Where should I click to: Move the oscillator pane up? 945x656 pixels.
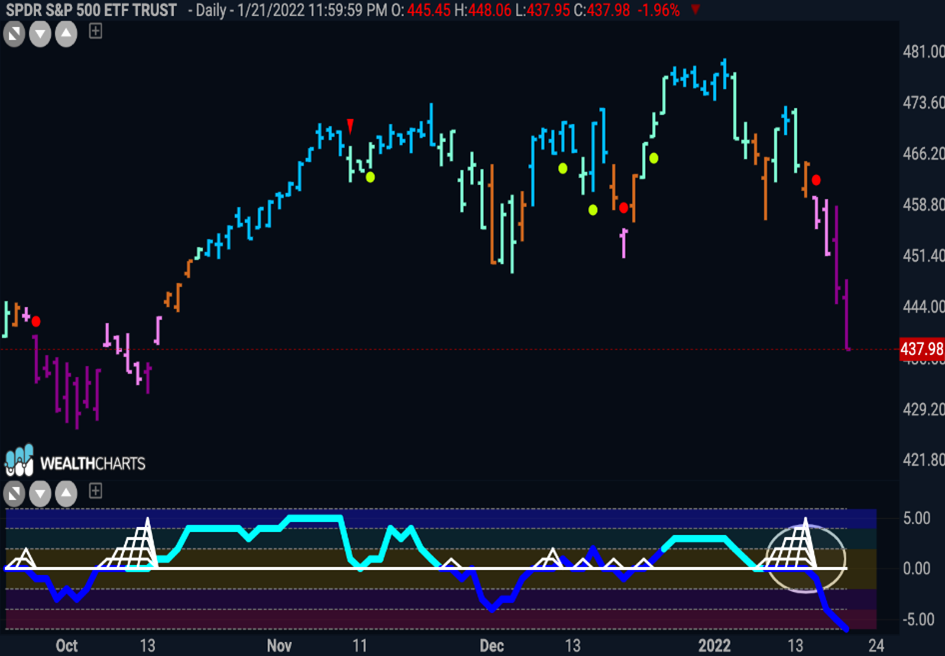[66, 494]
